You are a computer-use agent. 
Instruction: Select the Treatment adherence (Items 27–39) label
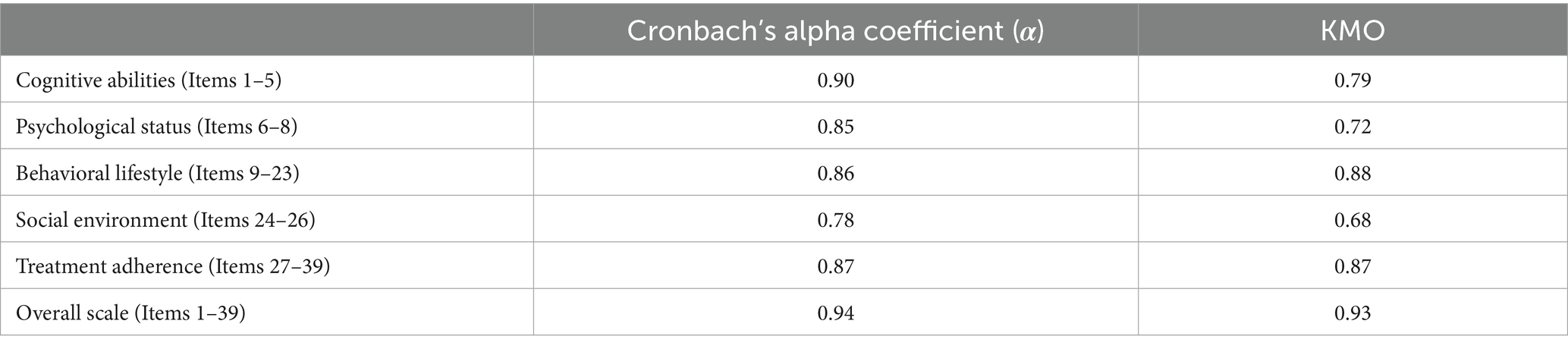pyautogui.click(x=173, y=267)
